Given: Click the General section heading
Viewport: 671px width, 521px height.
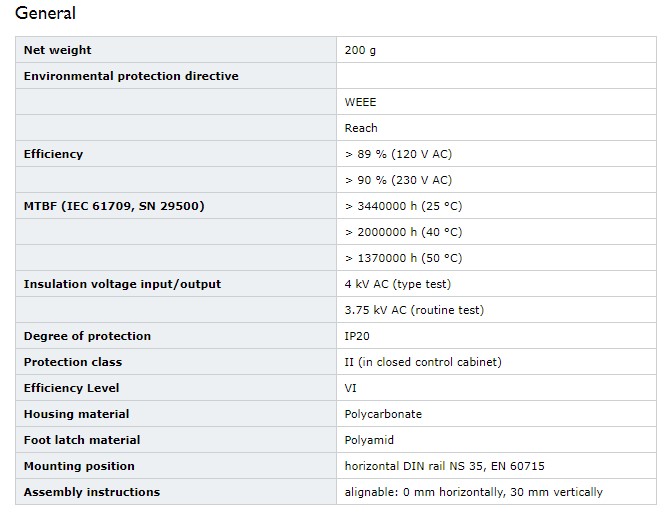Looking at the screenshot, I should coord(45,13).
